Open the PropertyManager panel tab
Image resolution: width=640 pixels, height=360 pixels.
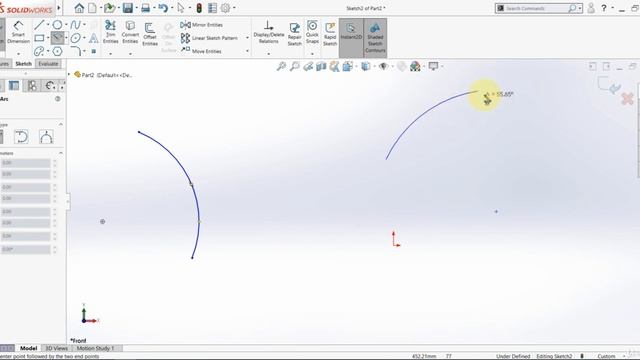point(14,85)
